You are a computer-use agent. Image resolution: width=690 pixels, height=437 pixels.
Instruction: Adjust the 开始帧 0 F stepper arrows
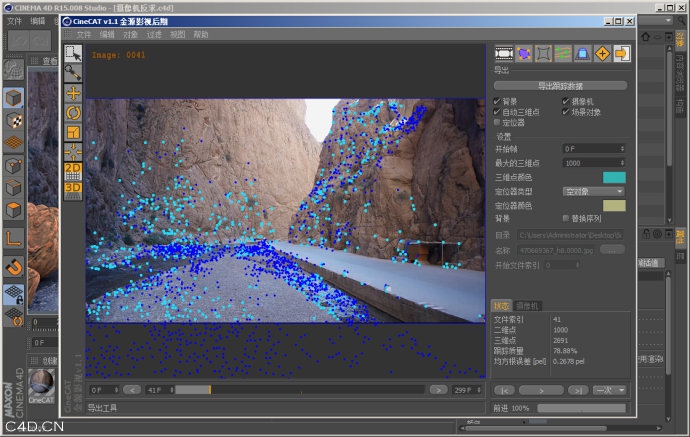[622, 149]
